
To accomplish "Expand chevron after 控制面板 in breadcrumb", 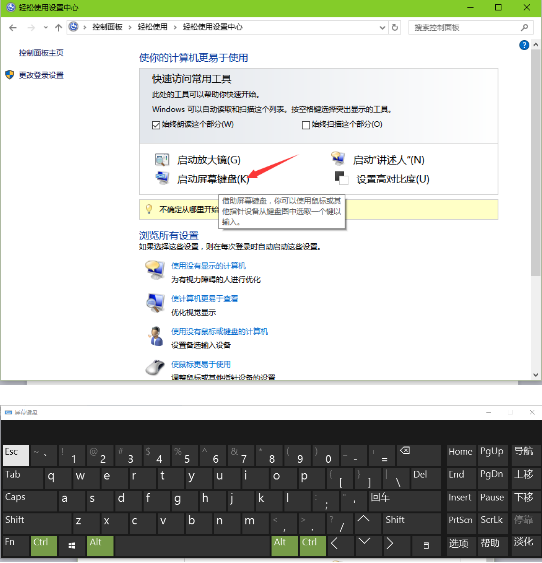I will [x=130, y=27].
